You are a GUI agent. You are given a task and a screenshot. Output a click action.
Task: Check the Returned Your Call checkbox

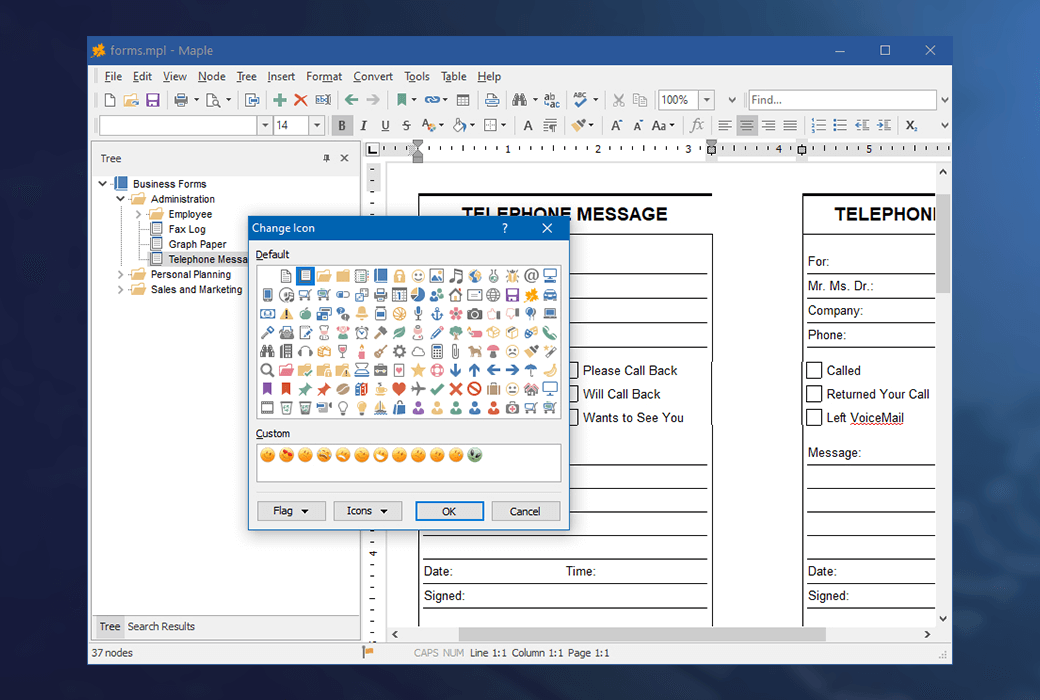[814, 394]
